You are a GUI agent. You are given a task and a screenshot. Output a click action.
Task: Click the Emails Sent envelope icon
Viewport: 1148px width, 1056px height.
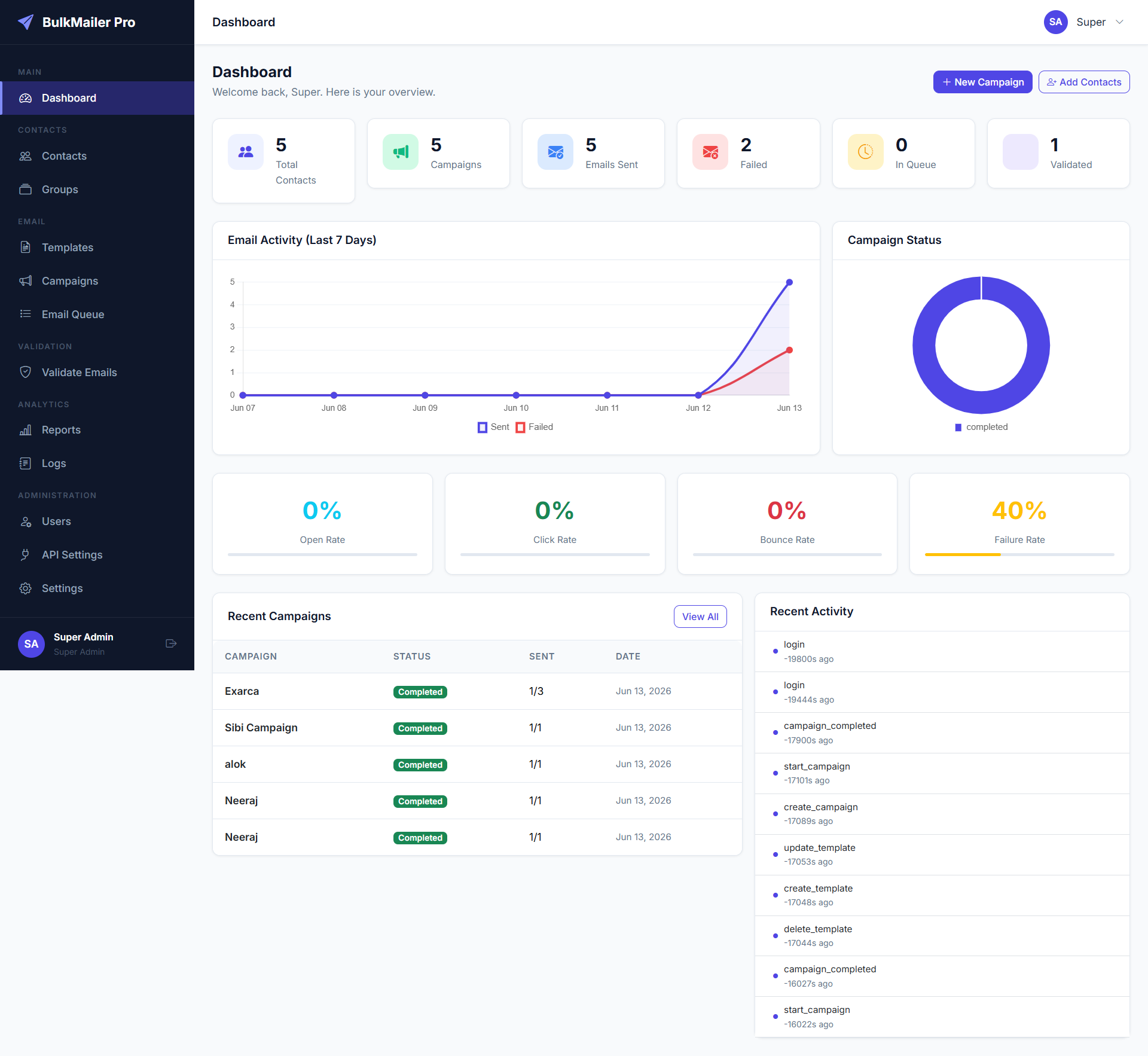point(555,152)
